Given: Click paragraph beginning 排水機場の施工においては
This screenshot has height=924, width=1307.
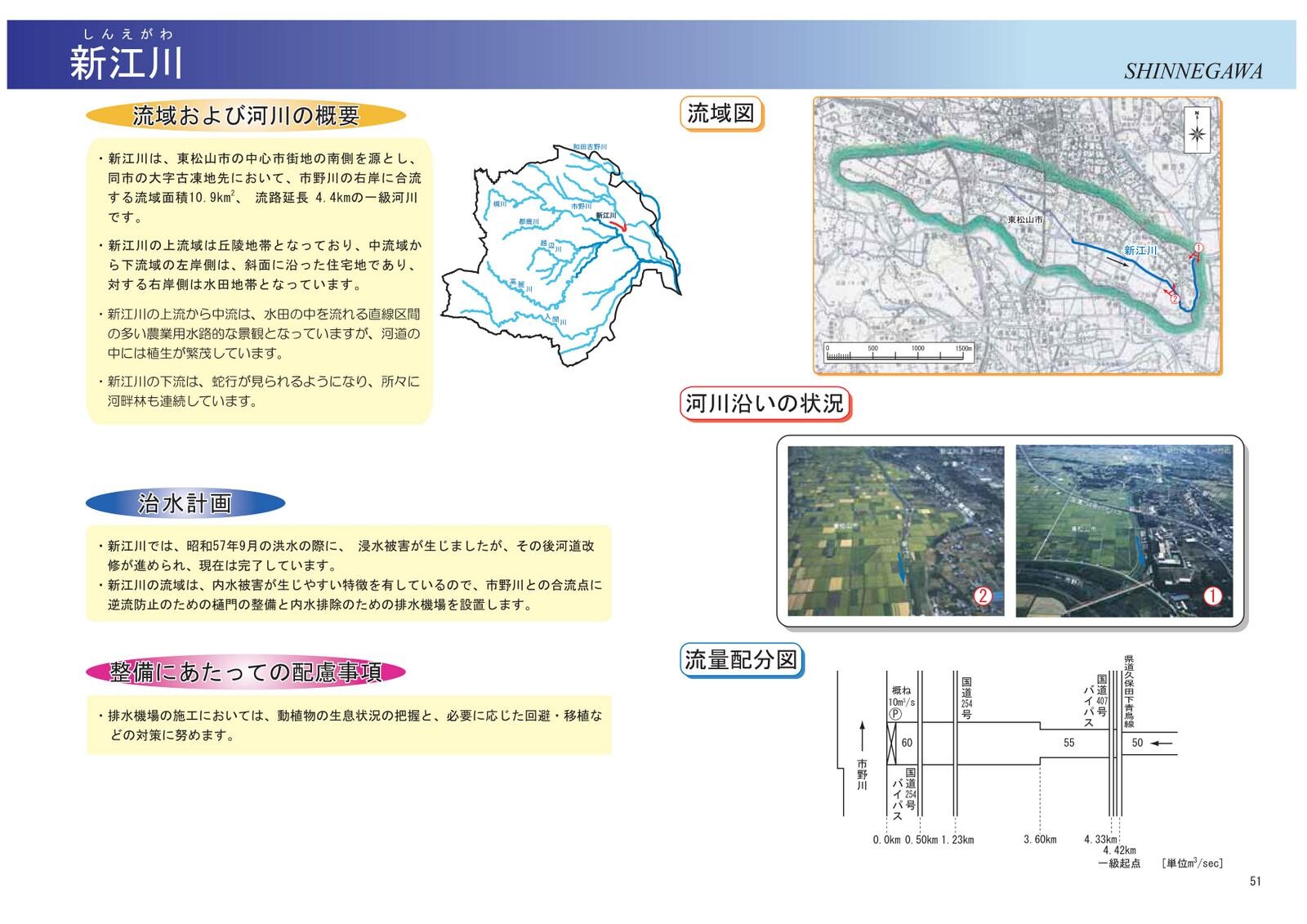Looking at the screenshot, I should tap(350, 725).
